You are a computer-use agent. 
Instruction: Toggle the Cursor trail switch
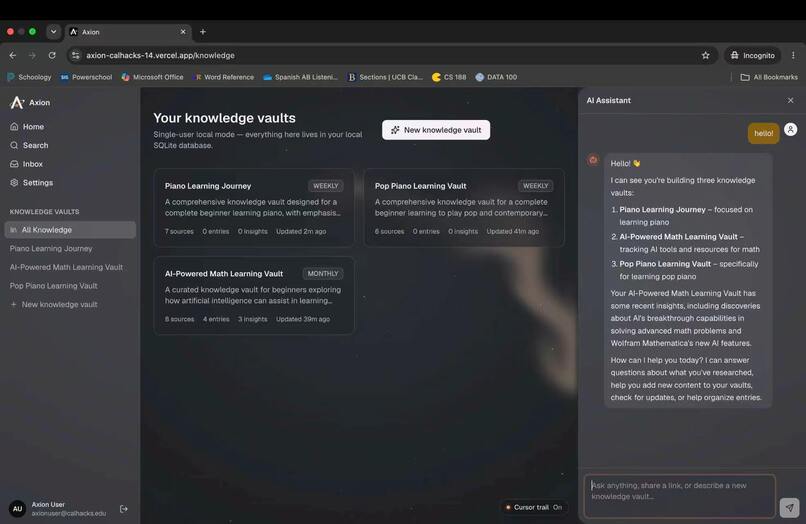[x=535, y=507]
